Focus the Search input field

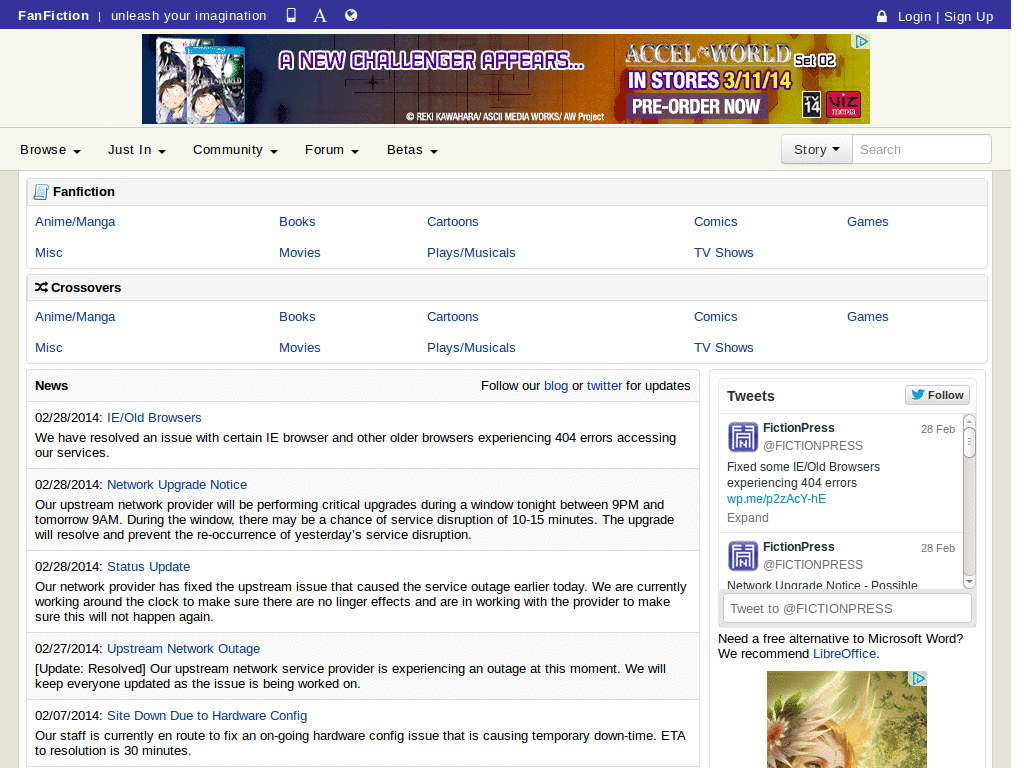(921, 150)
